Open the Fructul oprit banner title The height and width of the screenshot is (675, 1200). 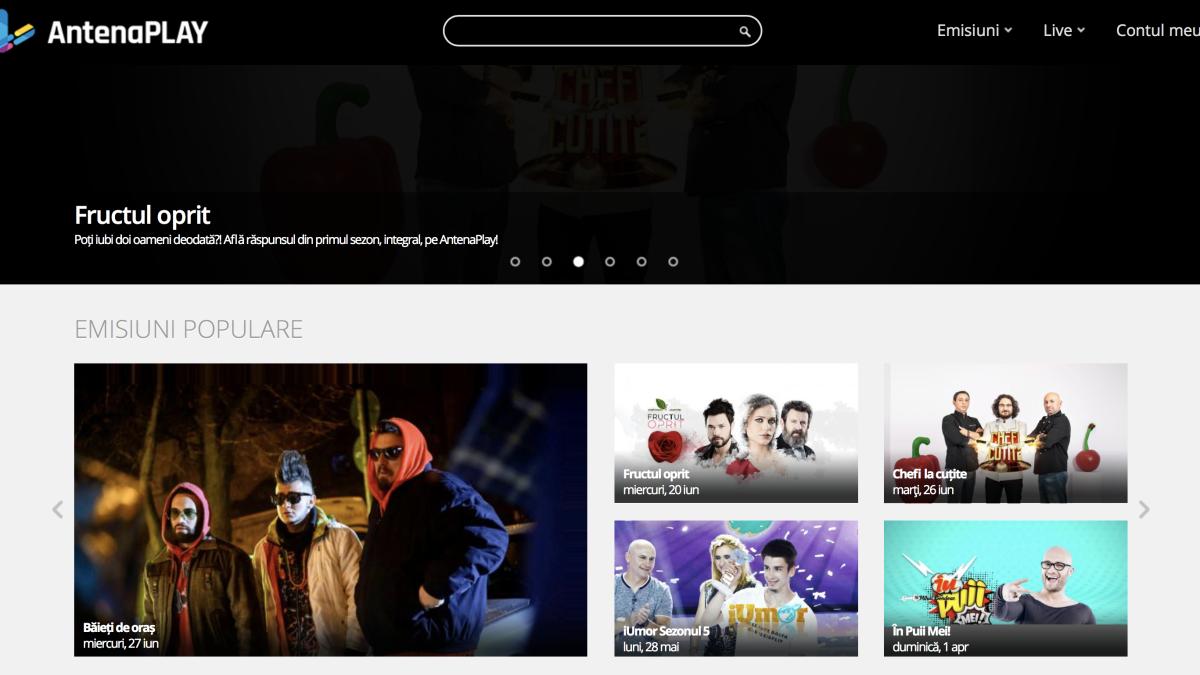point(142,215)
